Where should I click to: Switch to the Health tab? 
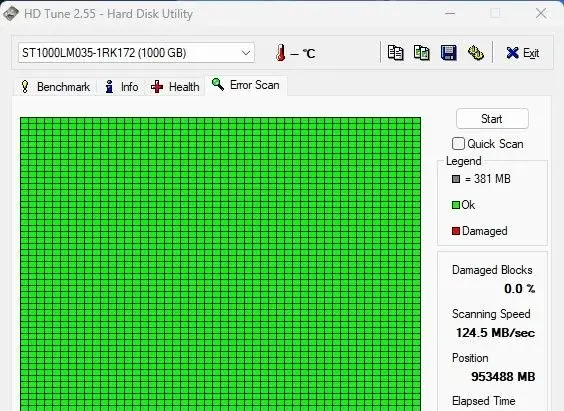coord(175,87)
